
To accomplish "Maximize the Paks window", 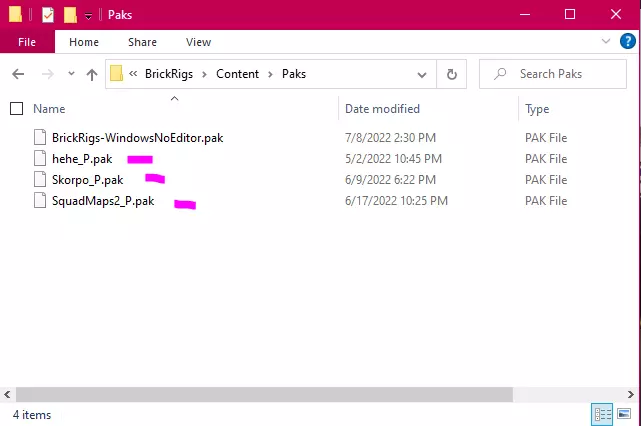I will click(570, 15).
